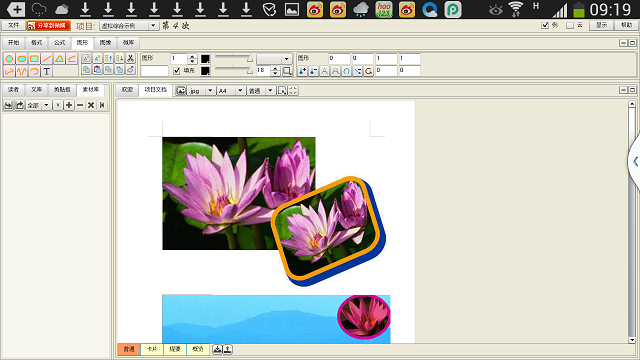640x360 pixels.
Task: Select the rounded ellipse shape tool
Action: click(22, 59)
